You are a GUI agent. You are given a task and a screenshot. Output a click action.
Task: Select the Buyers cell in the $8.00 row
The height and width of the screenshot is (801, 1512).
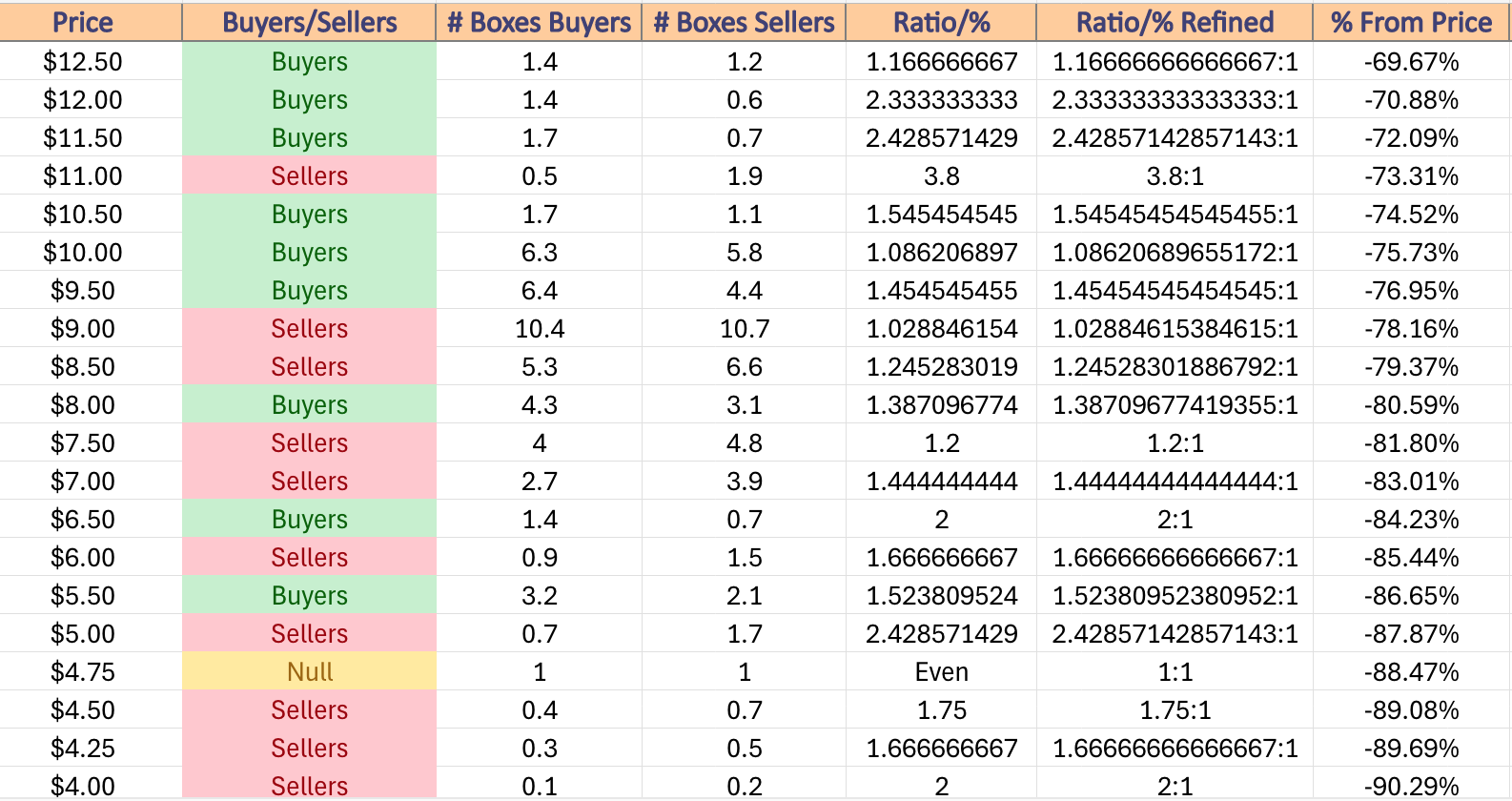pos(309,404)
